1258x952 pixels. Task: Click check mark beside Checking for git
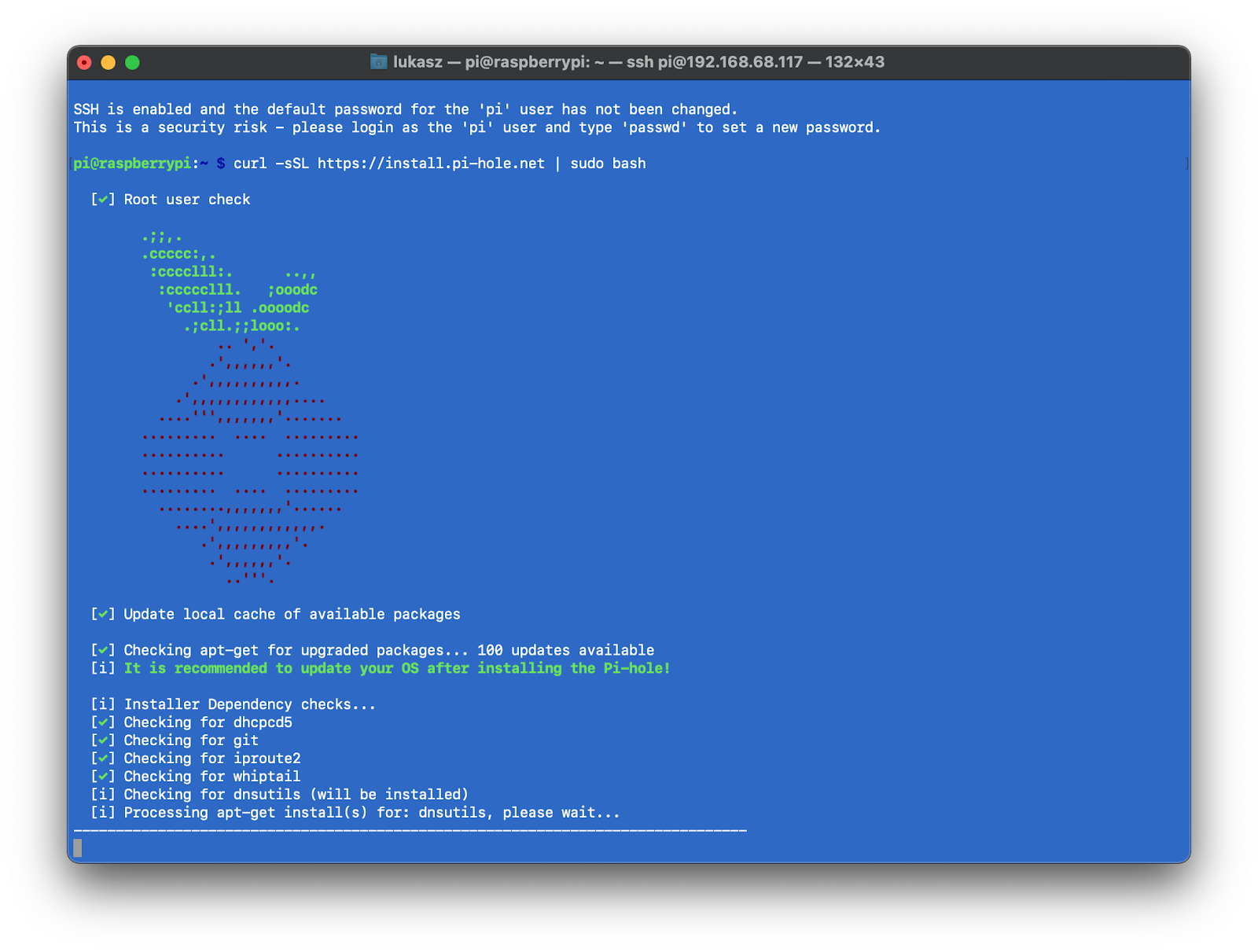[103, 741]
